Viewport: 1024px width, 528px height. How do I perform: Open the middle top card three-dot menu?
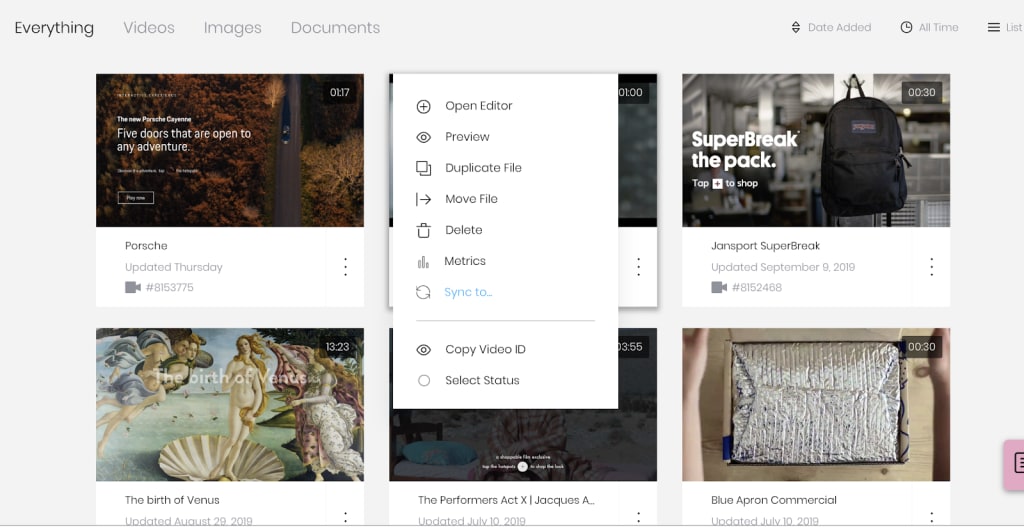(x=639, y=267)
